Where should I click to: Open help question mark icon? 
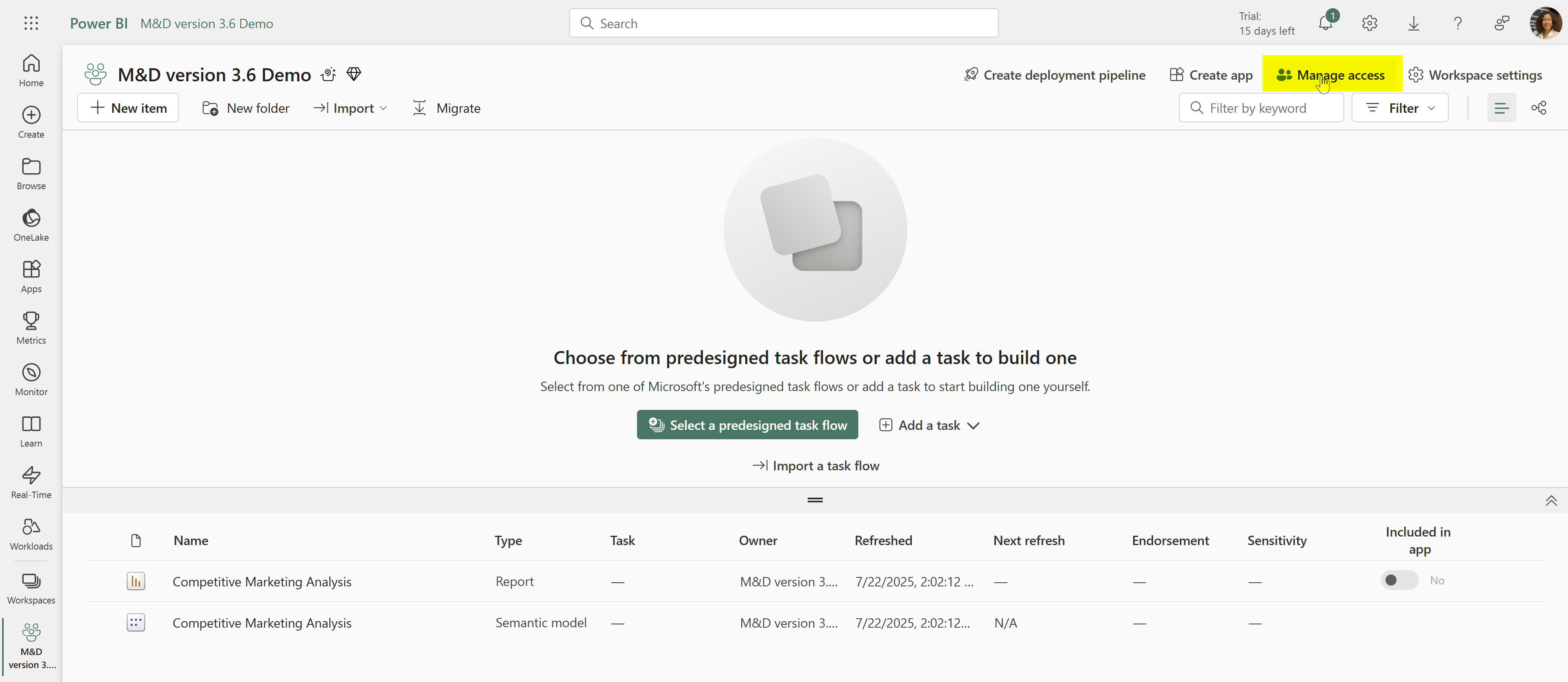[x=1457, y=23]
